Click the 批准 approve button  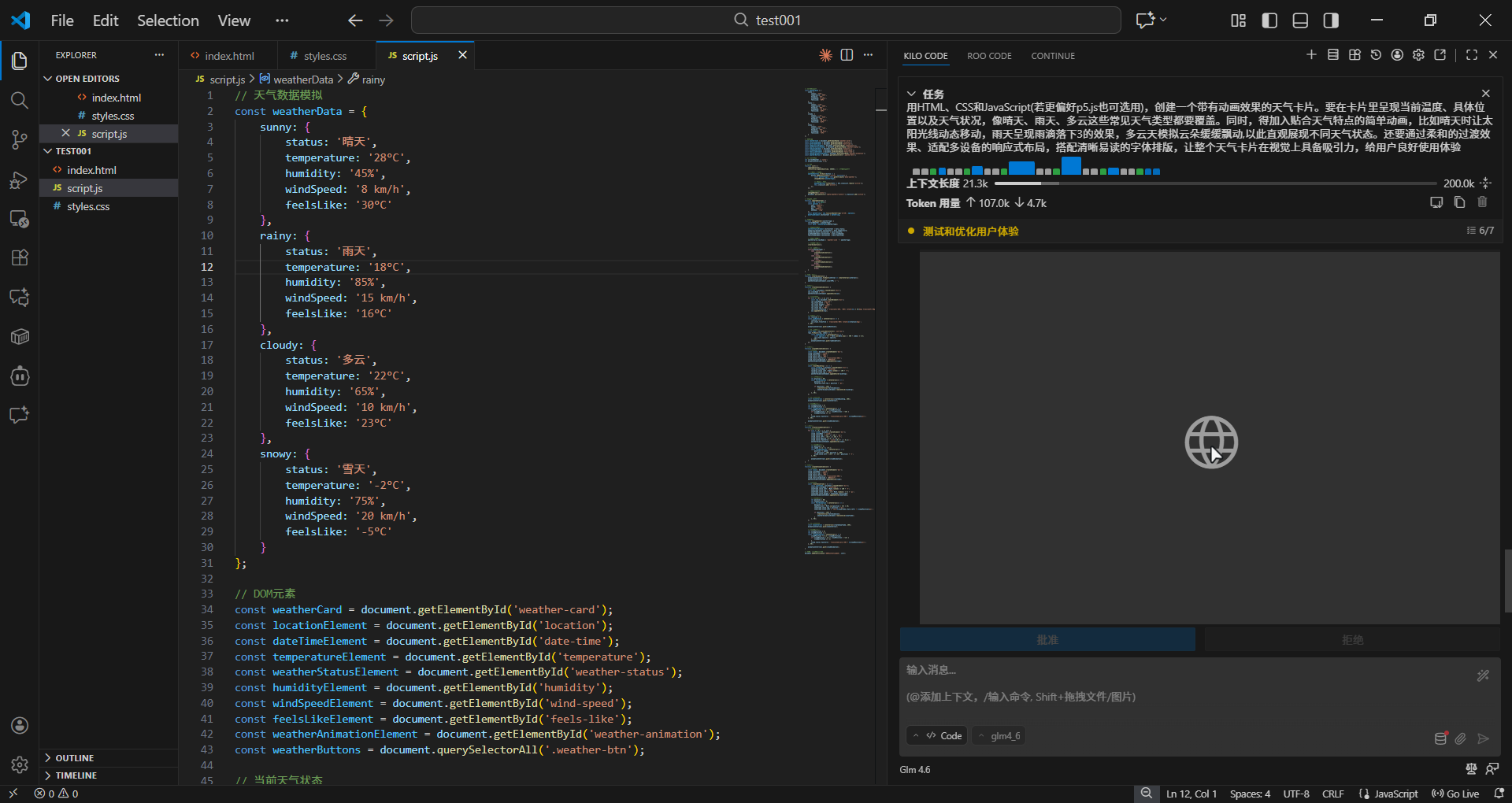1047,640
